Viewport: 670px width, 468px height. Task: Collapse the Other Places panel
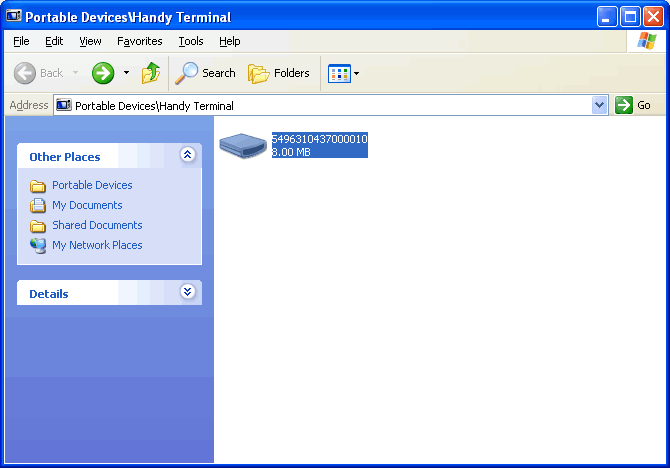click(187, 155)
